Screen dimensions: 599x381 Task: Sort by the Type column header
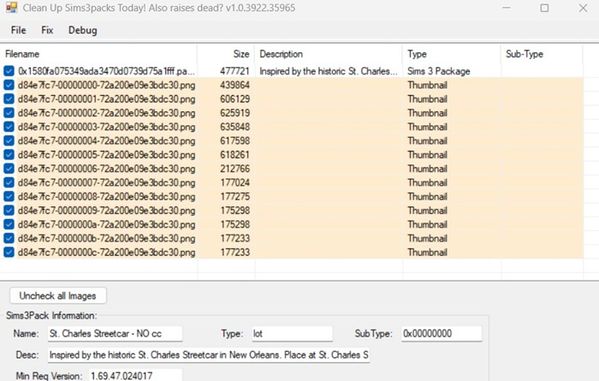coord(452,54)
